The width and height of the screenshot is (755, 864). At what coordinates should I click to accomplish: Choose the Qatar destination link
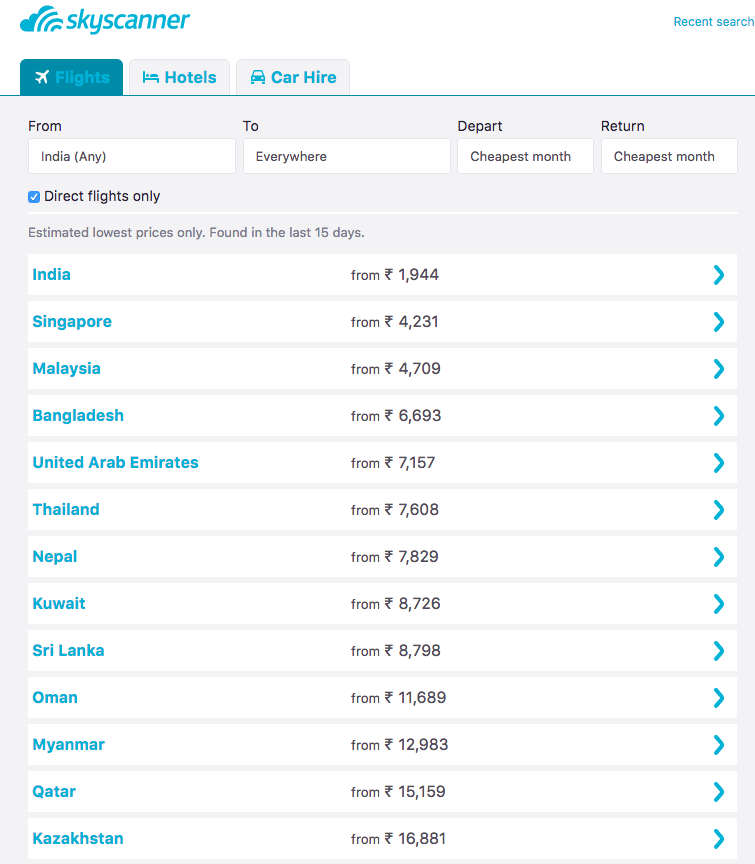click(x=54, y=791)
